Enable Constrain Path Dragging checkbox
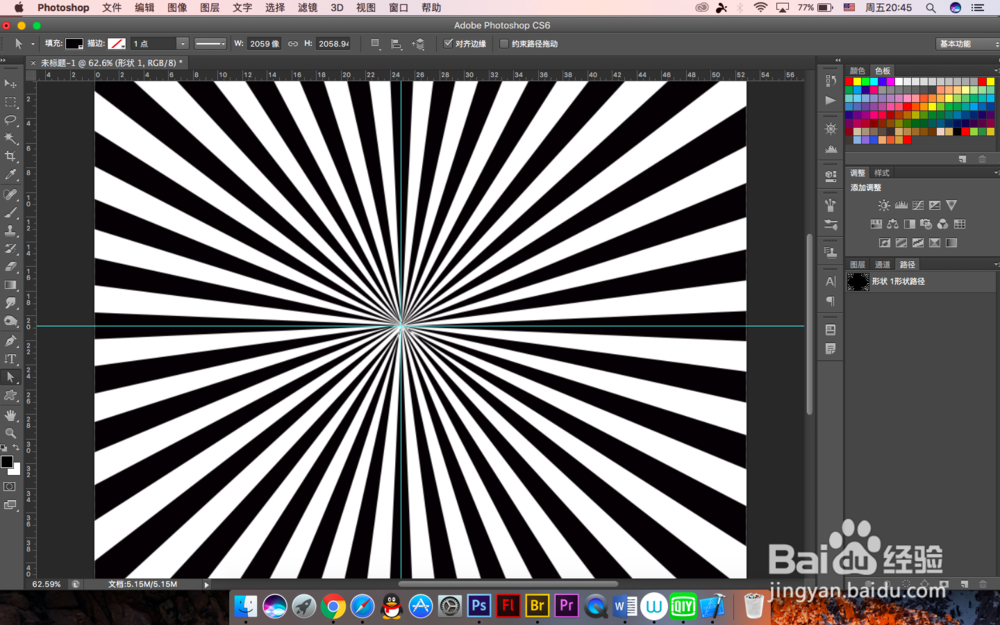 pyautogui.click(x=504, y=43)
